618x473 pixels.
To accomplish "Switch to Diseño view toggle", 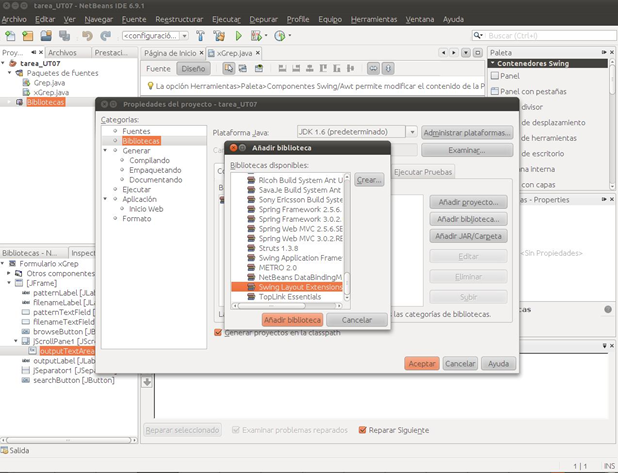I will point(193,69).
